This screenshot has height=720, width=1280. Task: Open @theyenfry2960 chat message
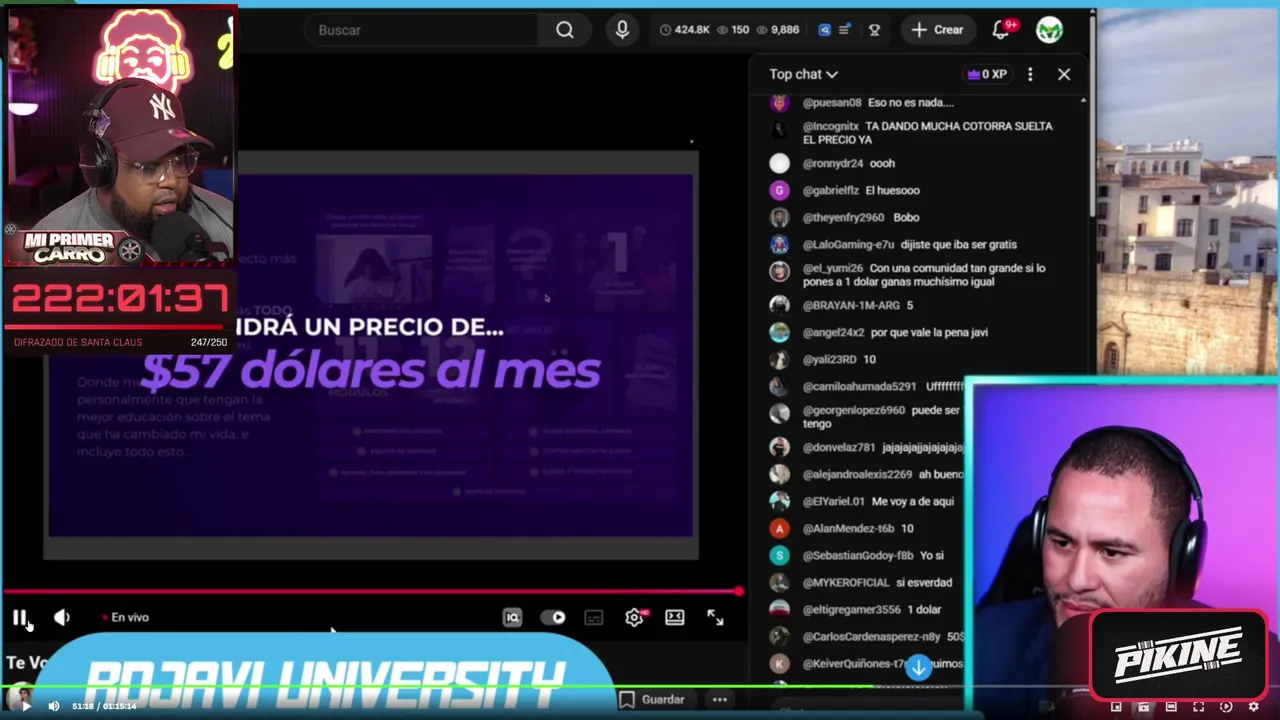click(860, 217)
